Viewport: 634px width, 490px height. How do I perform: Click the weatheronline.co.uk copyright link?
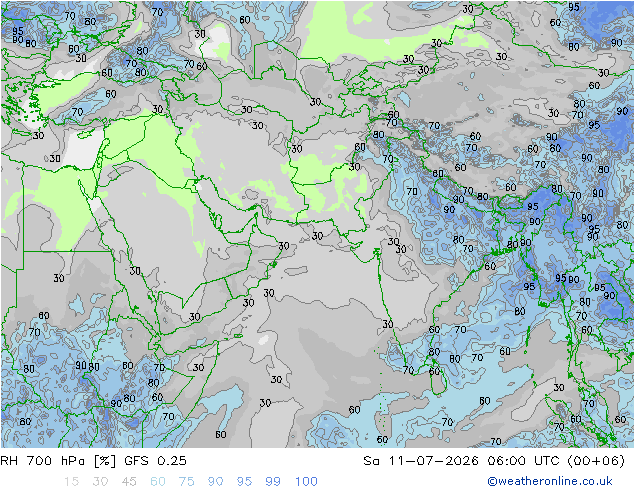pyautogui.click(x=550, y=481)
